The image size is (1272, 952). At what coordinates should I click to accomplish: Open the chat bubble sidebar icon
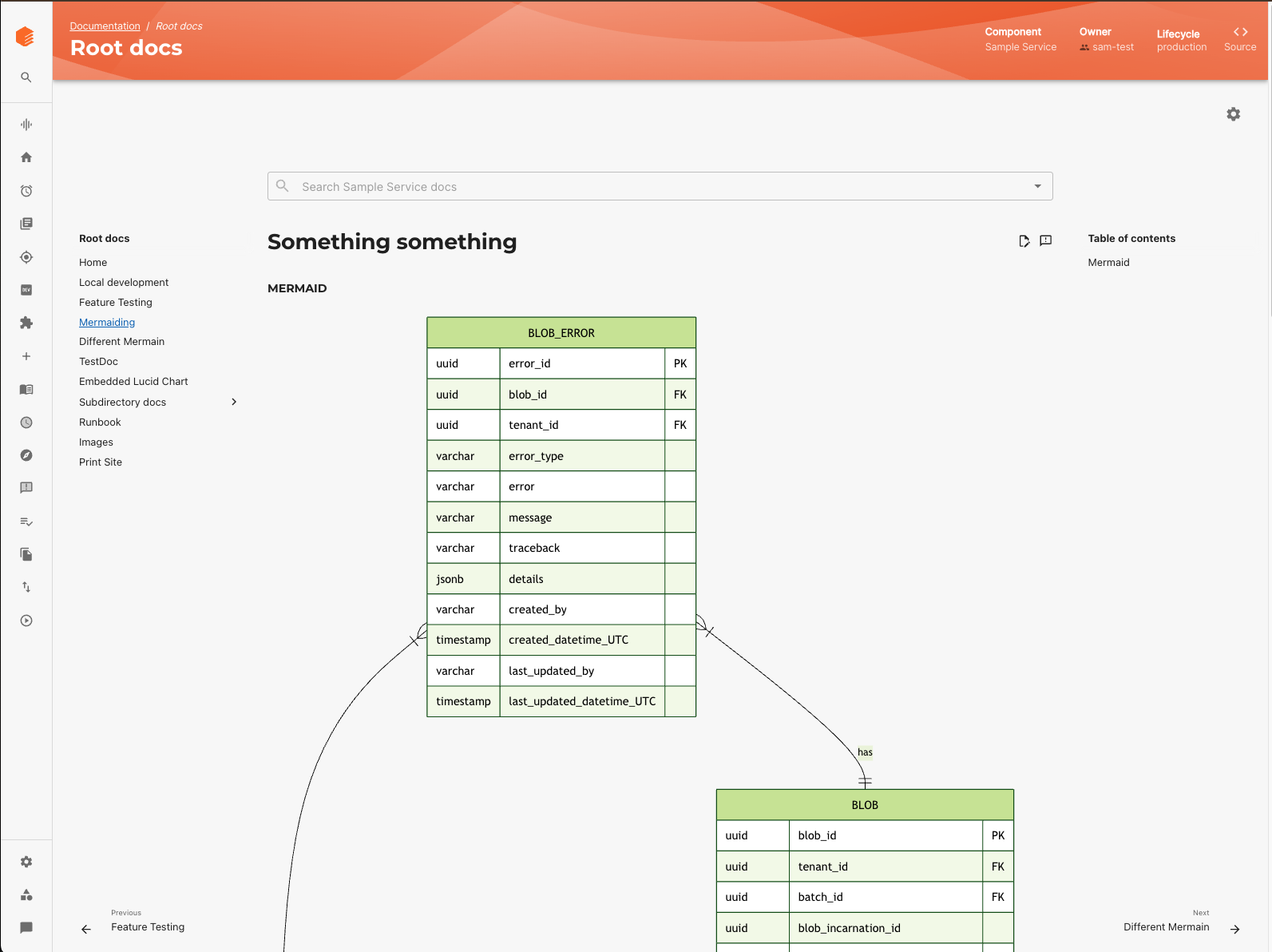pyautogui.click(x=26, y=928)
